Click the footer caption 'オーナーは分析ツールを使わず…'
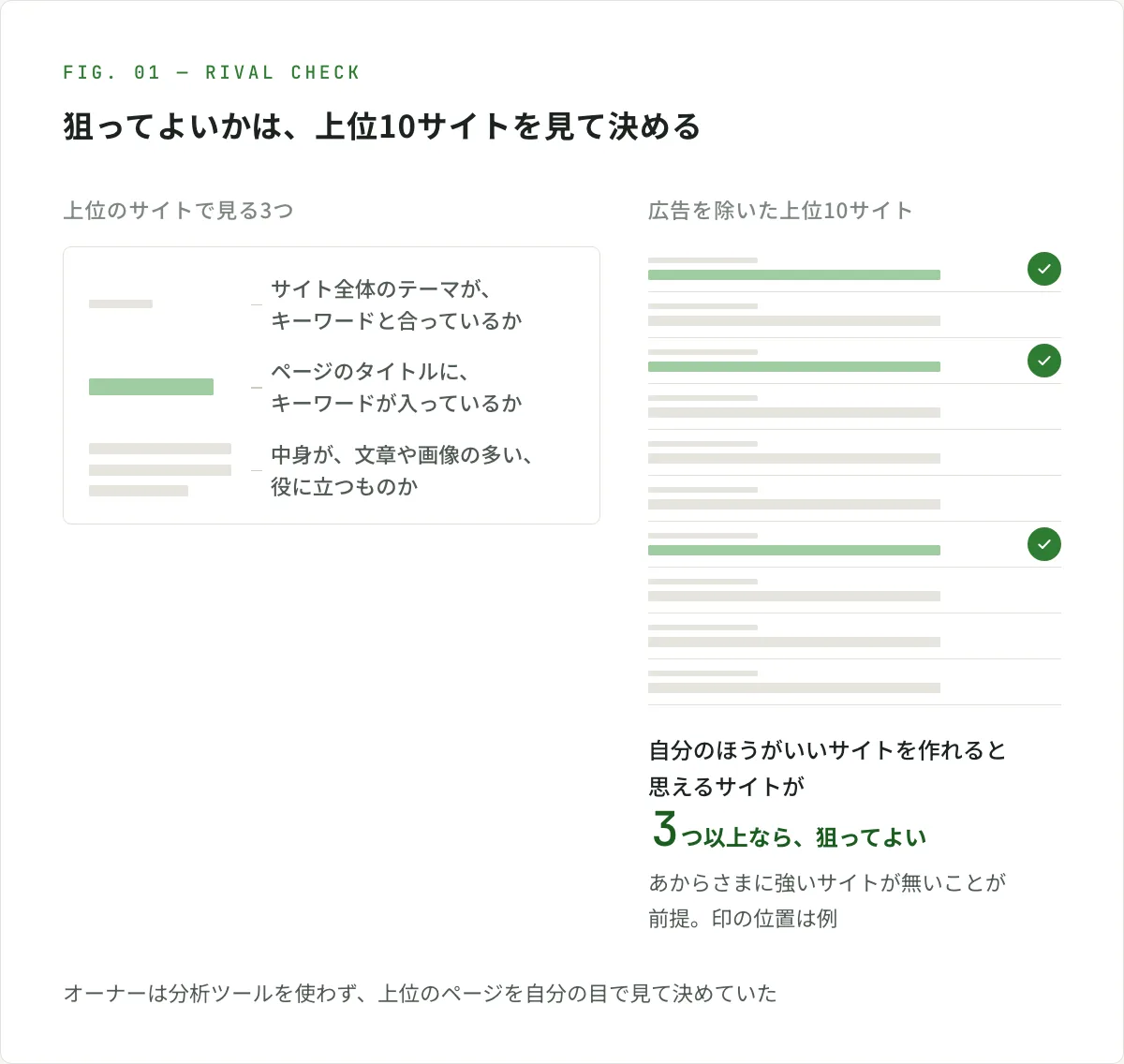Viewport: 1124px width, 1064px height. tap(420, 994)
